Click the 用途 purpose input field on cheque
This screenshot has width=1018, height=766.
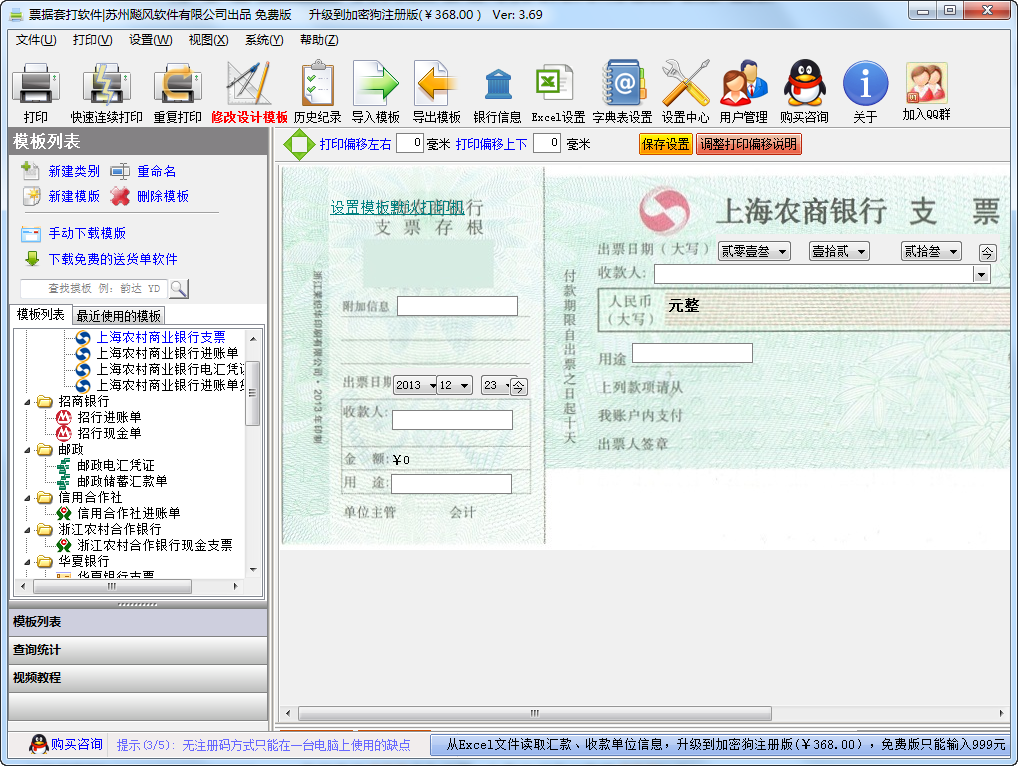point(692,353)
